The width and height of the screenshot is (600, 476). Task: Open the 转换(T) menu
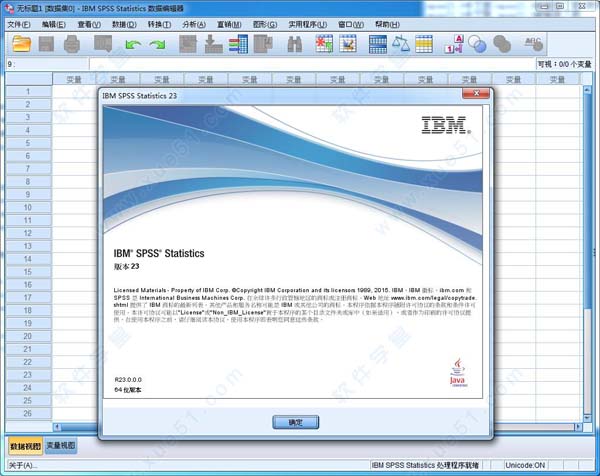tap(159, 24)
